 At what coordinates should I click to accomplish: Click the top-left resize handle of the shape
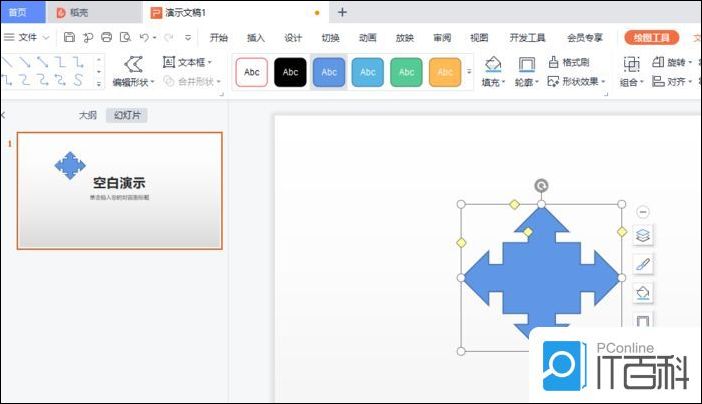[461, 204]
